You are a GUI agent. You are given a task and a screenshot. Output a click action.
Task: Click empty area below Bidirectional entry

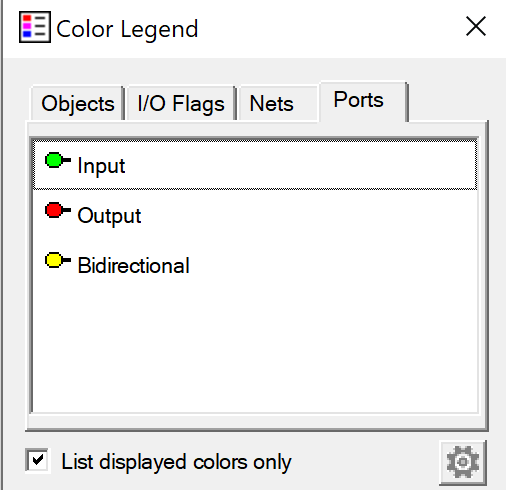tap(255, 350)
